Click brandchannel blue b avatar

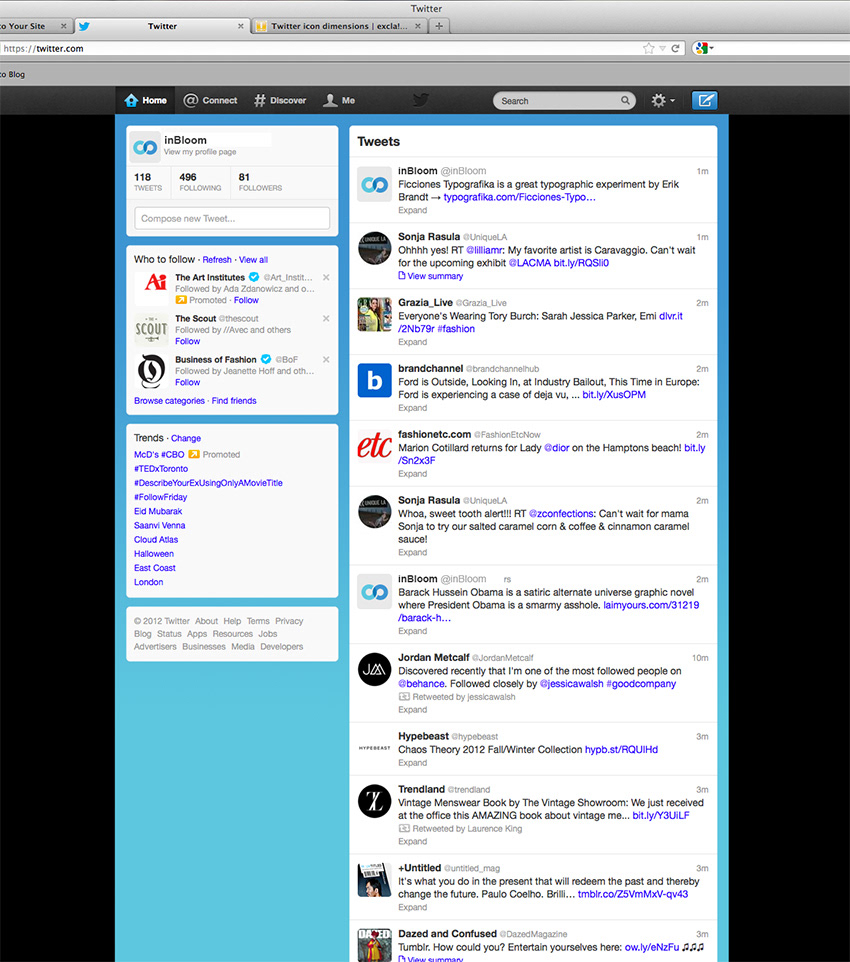point(374,380)
